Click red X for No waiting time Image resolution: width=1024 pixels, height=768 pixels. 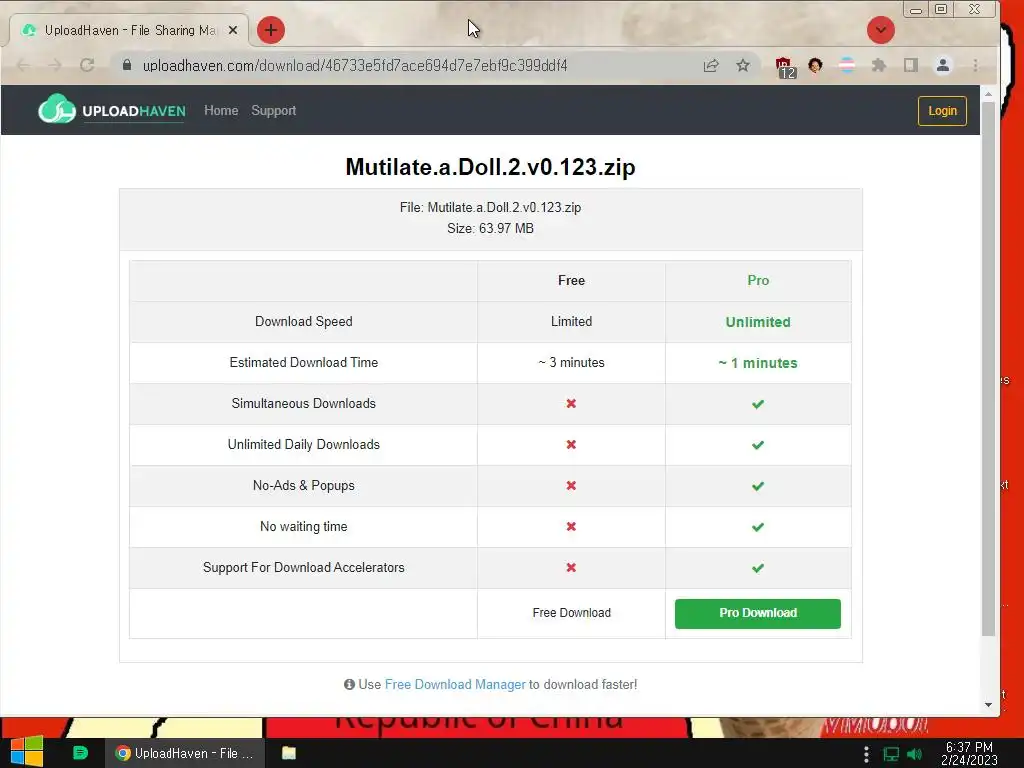[x=571, y=526]
